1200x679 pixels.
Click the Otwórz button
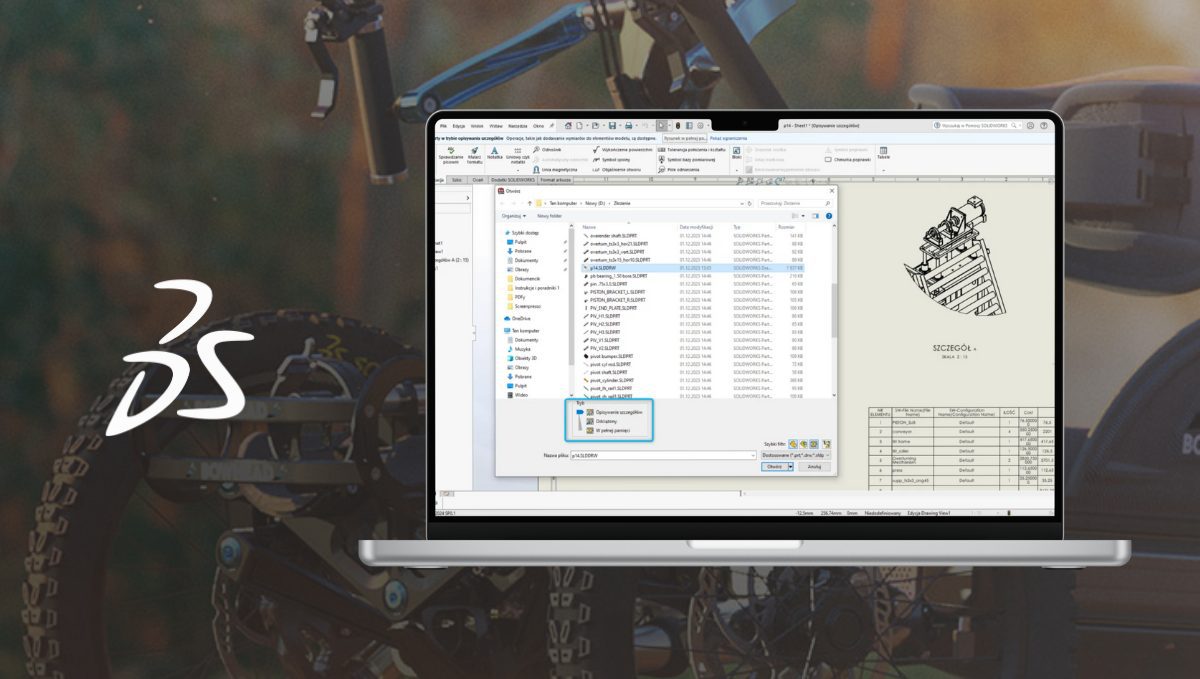coord(773,466)
